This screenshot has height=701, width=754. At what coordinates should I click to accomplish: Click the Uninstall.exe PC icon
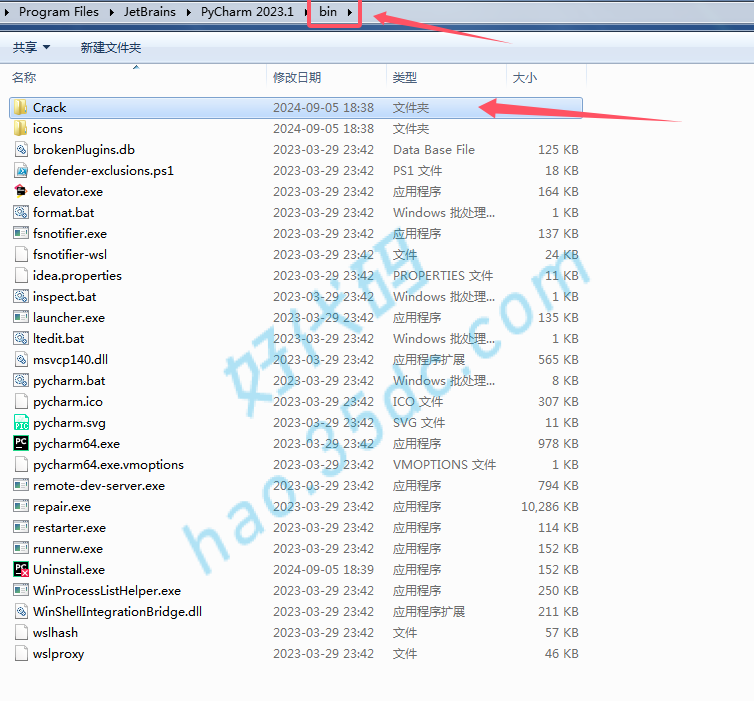click(x=21, y=569)
